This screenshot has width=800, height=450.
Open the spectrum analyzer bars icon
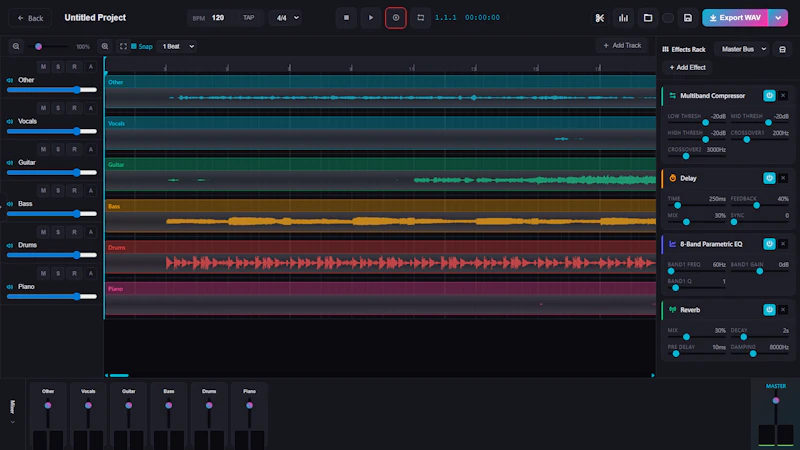623,18
